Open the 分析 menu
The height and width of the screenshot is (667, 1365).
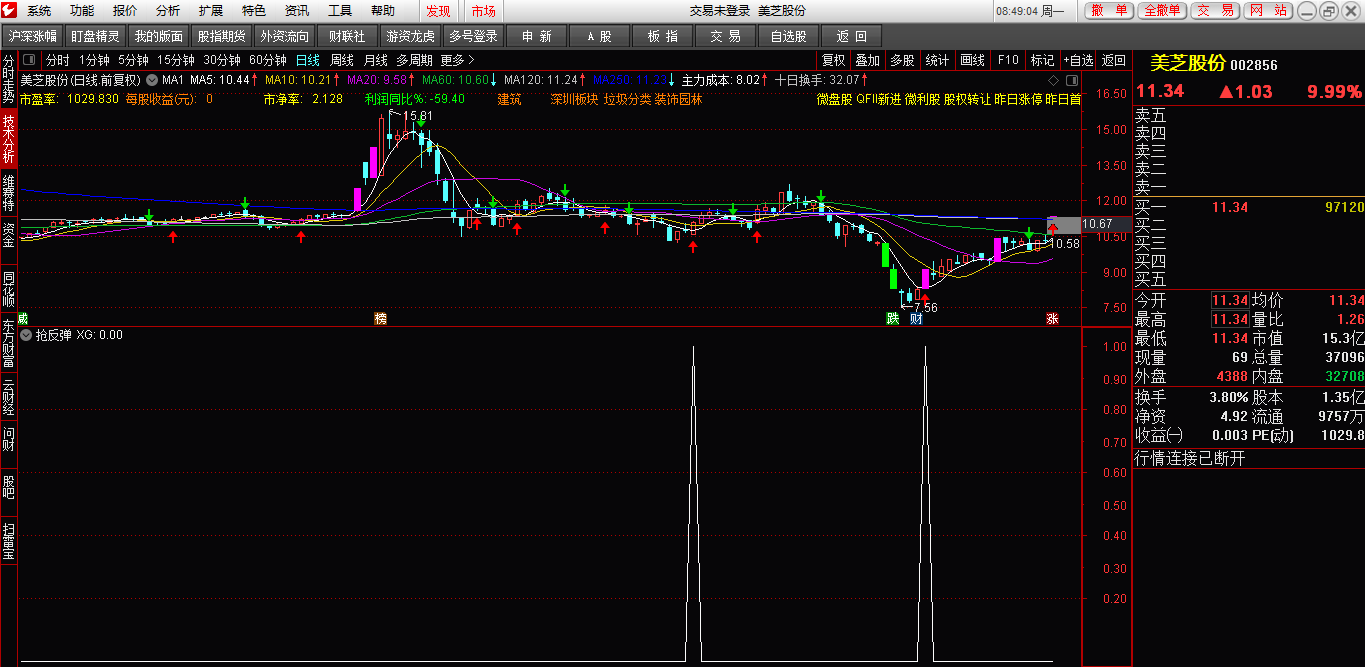coord(168,11)
